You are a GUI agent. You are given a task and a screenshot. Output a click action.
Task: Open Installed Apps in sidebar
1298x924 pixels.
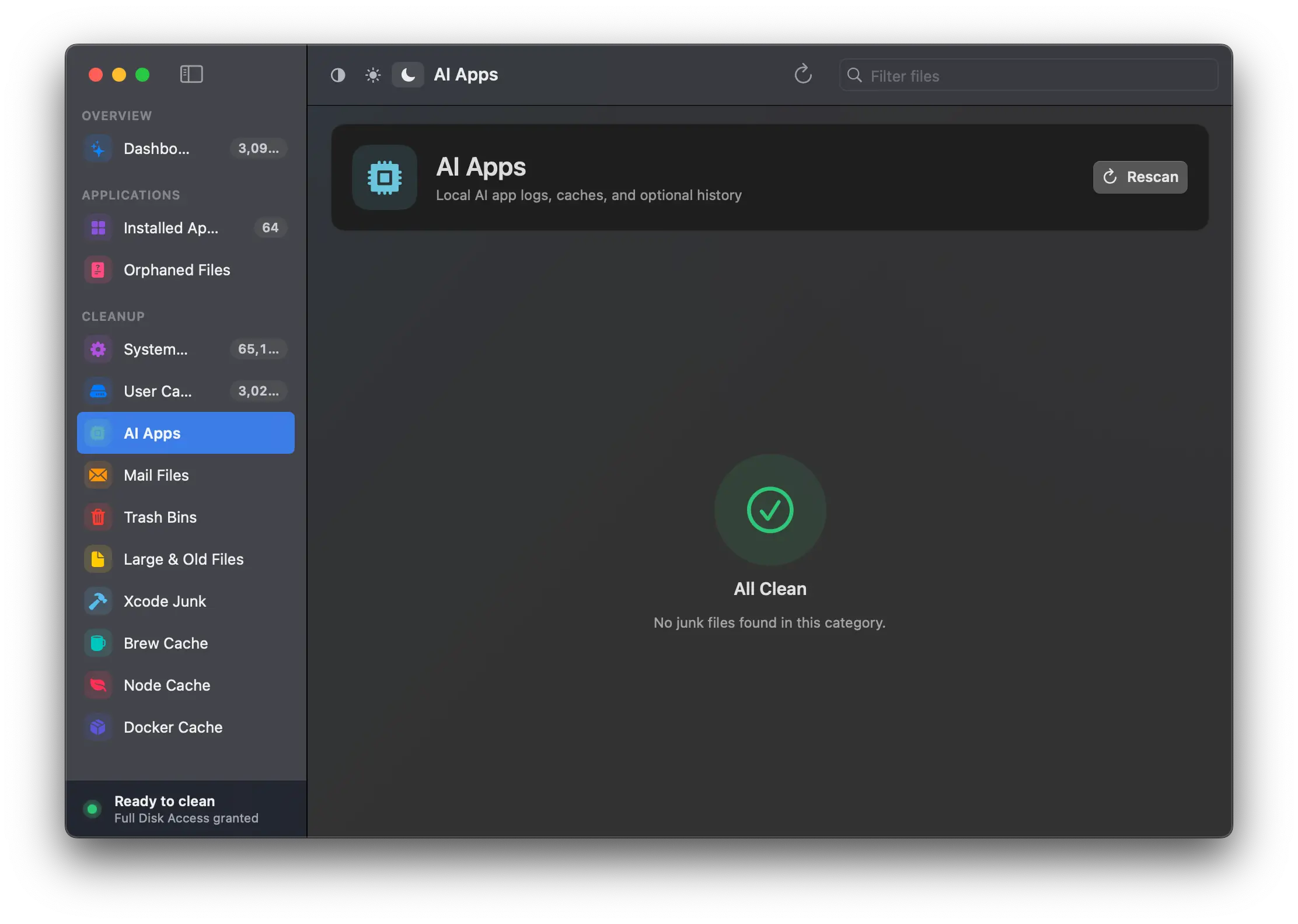click(186, 228)
